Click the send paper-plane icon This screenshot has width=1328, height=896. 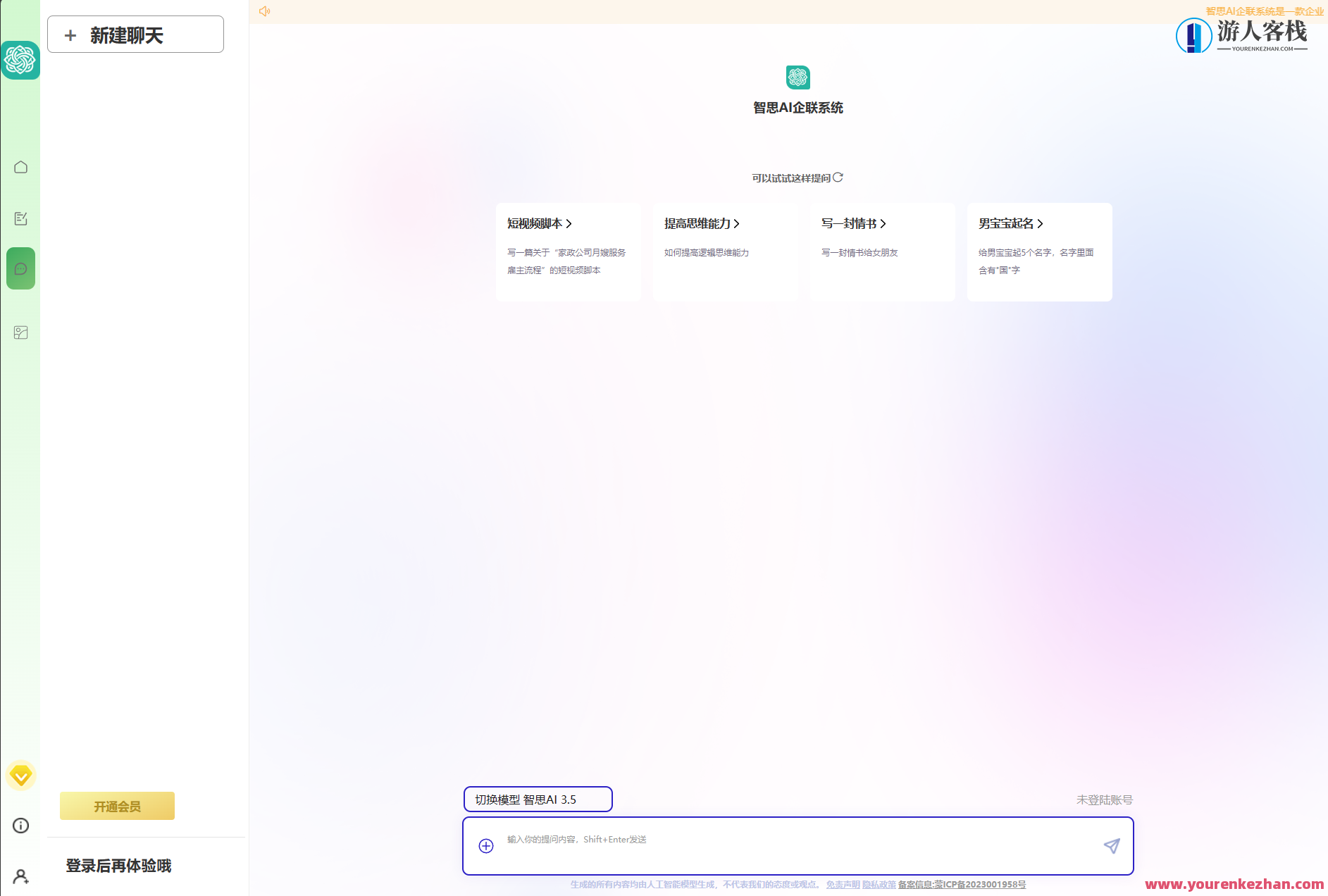click(1112, 845)
